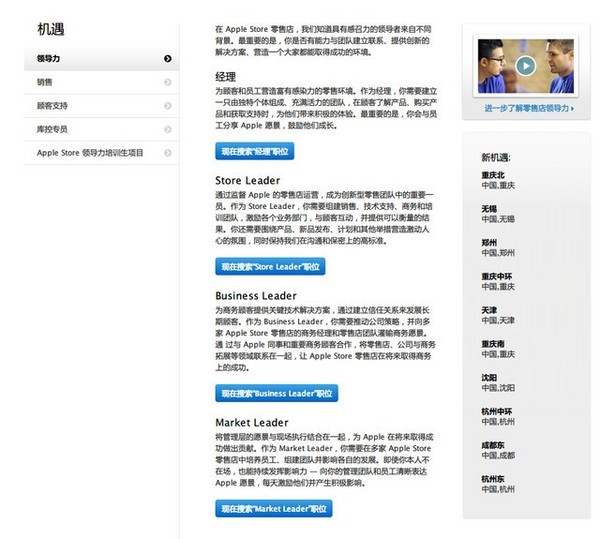Screen dimensions: 600x539
Task: Click the search Market Leader positions button
Action: pos(274,508)
